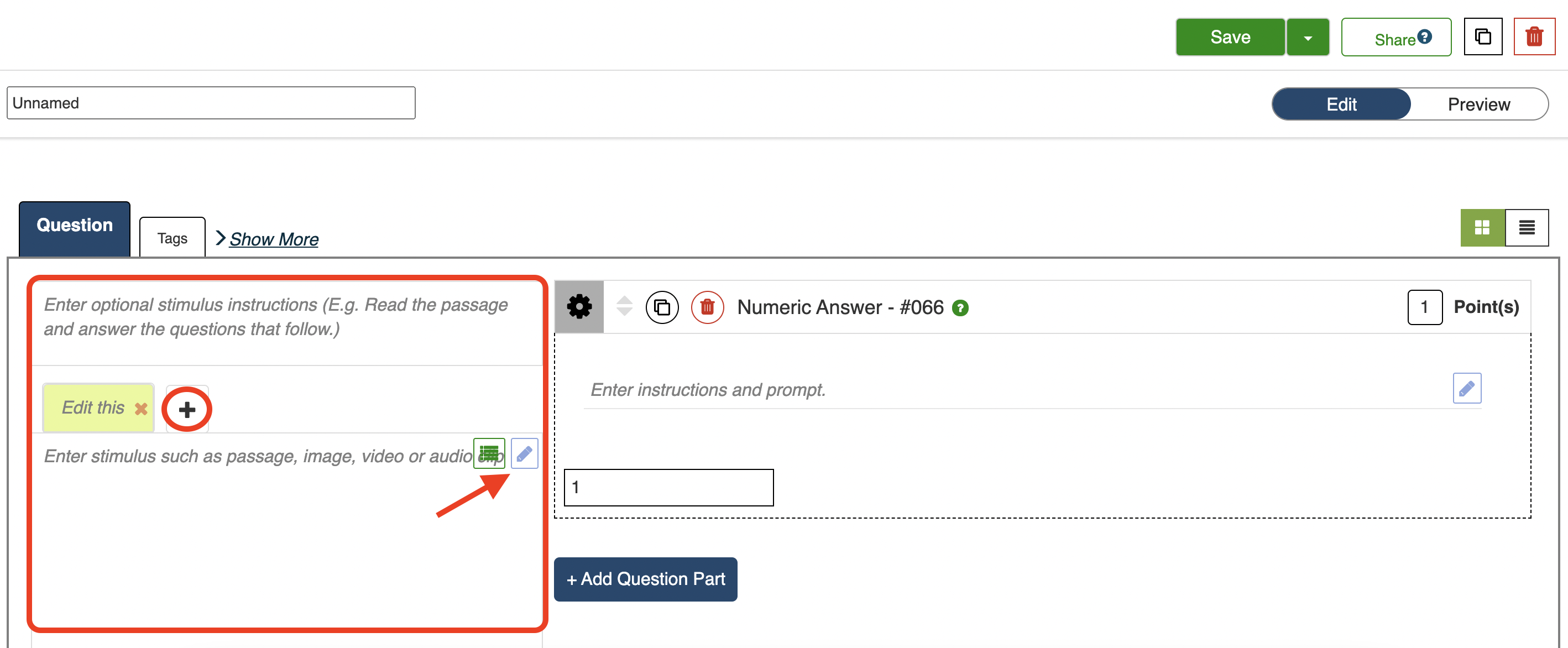Edit instructions and prompt with pencil icon

(1466, 388)
